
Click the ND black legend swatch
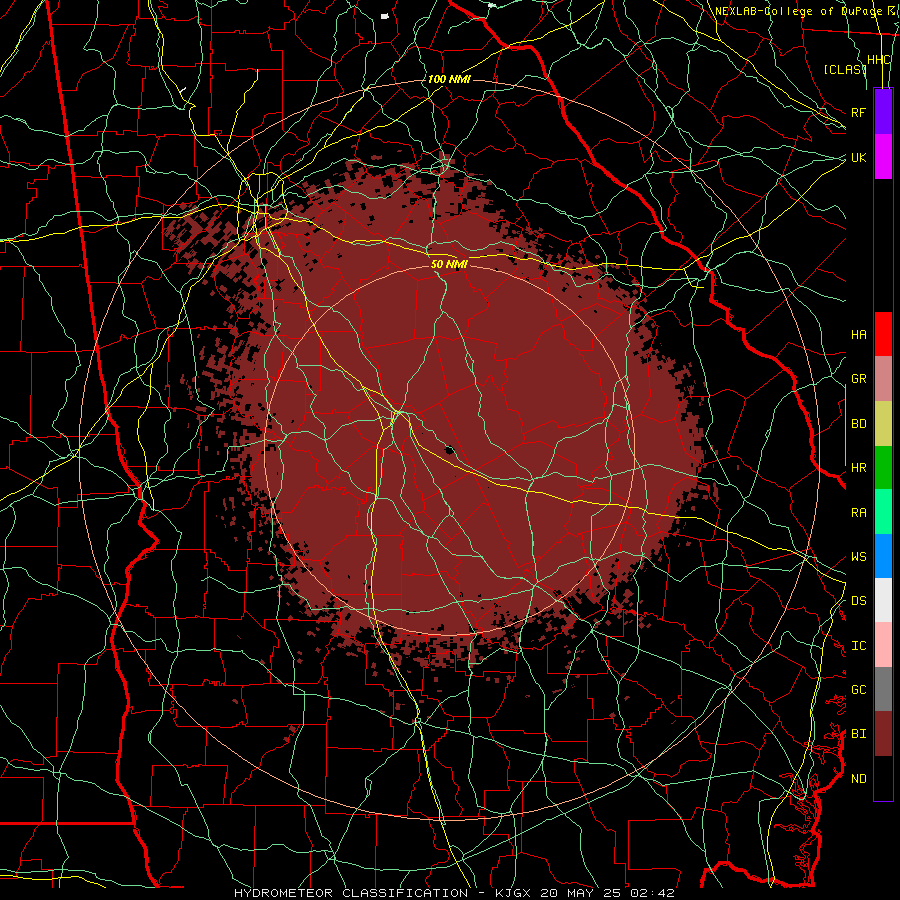[883, 778]
